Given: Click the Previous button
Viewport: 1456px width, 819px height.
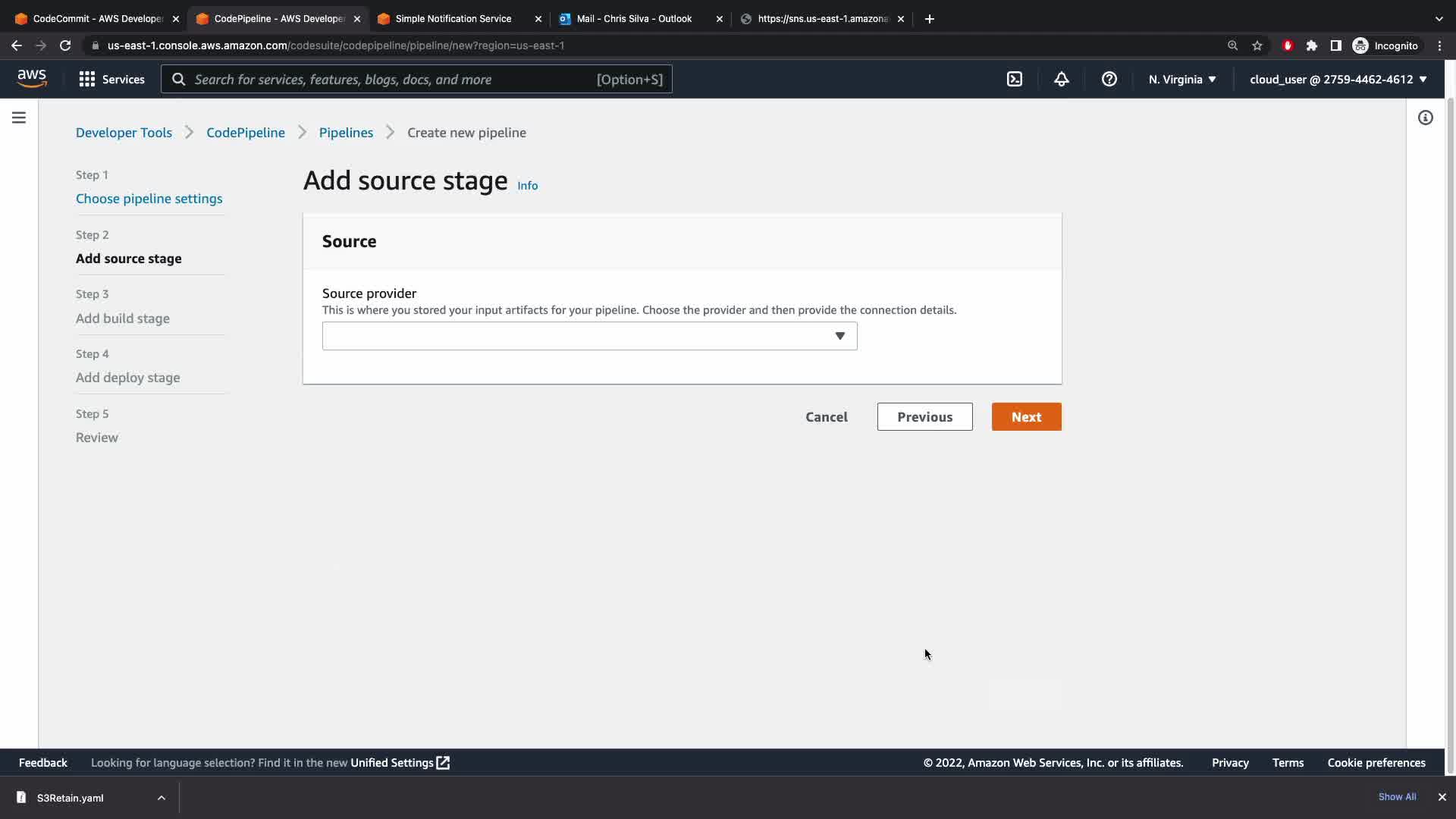Looking at the screenshot, I should 924,417.
